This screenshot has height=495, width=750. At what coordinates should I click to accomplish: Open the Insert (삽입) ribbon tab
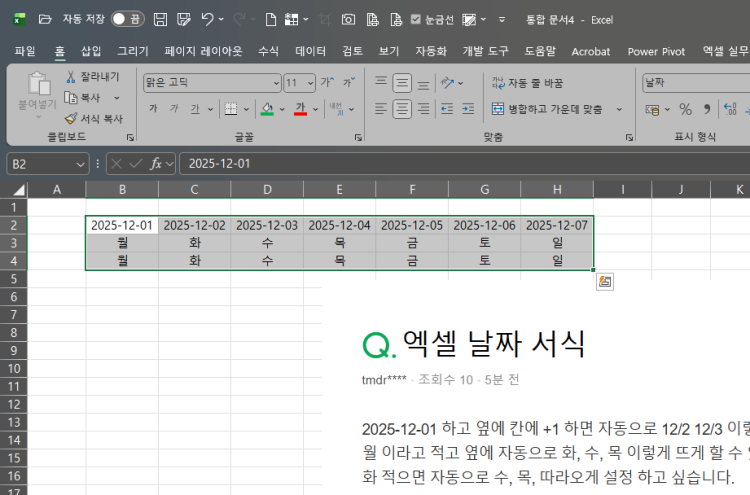click(91, 51)
